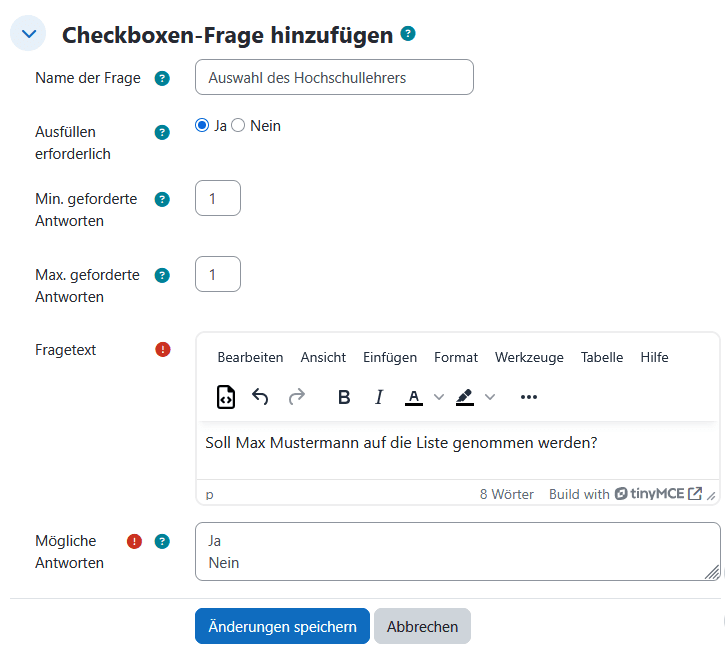Open the highlight color dropdown arrow
725x651 pixels.
490,397
